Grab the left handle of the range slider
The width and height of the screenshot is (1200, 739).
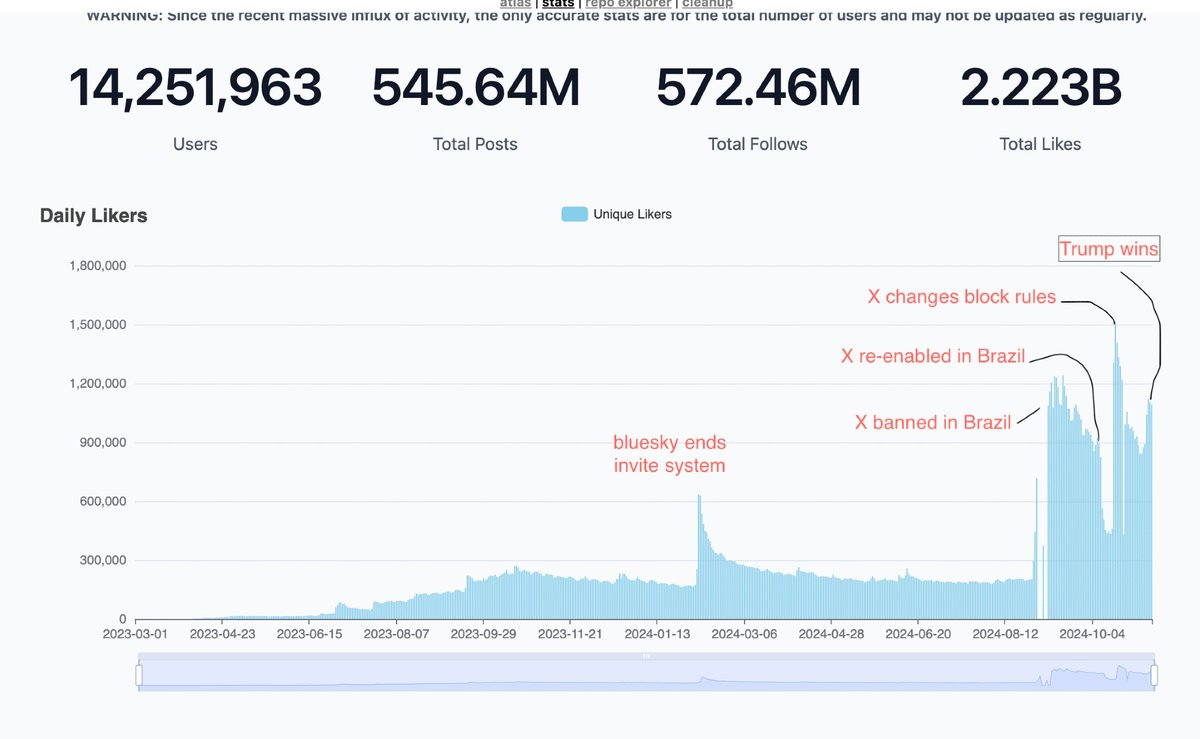click(x=139, y=677)
